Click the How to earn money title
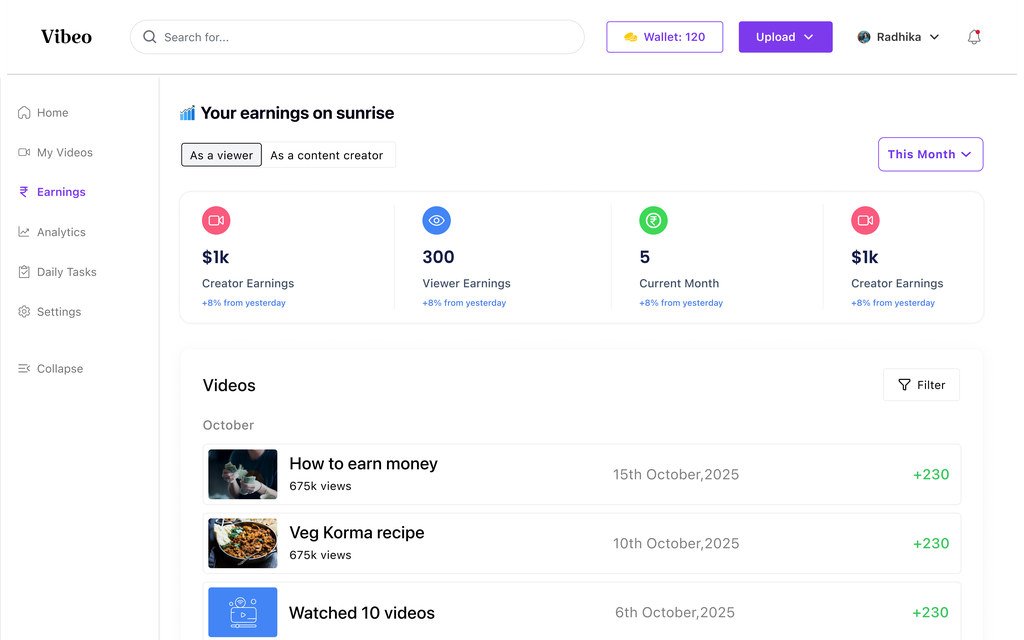This screenshot has width=1024, height=640. (363, 463)
